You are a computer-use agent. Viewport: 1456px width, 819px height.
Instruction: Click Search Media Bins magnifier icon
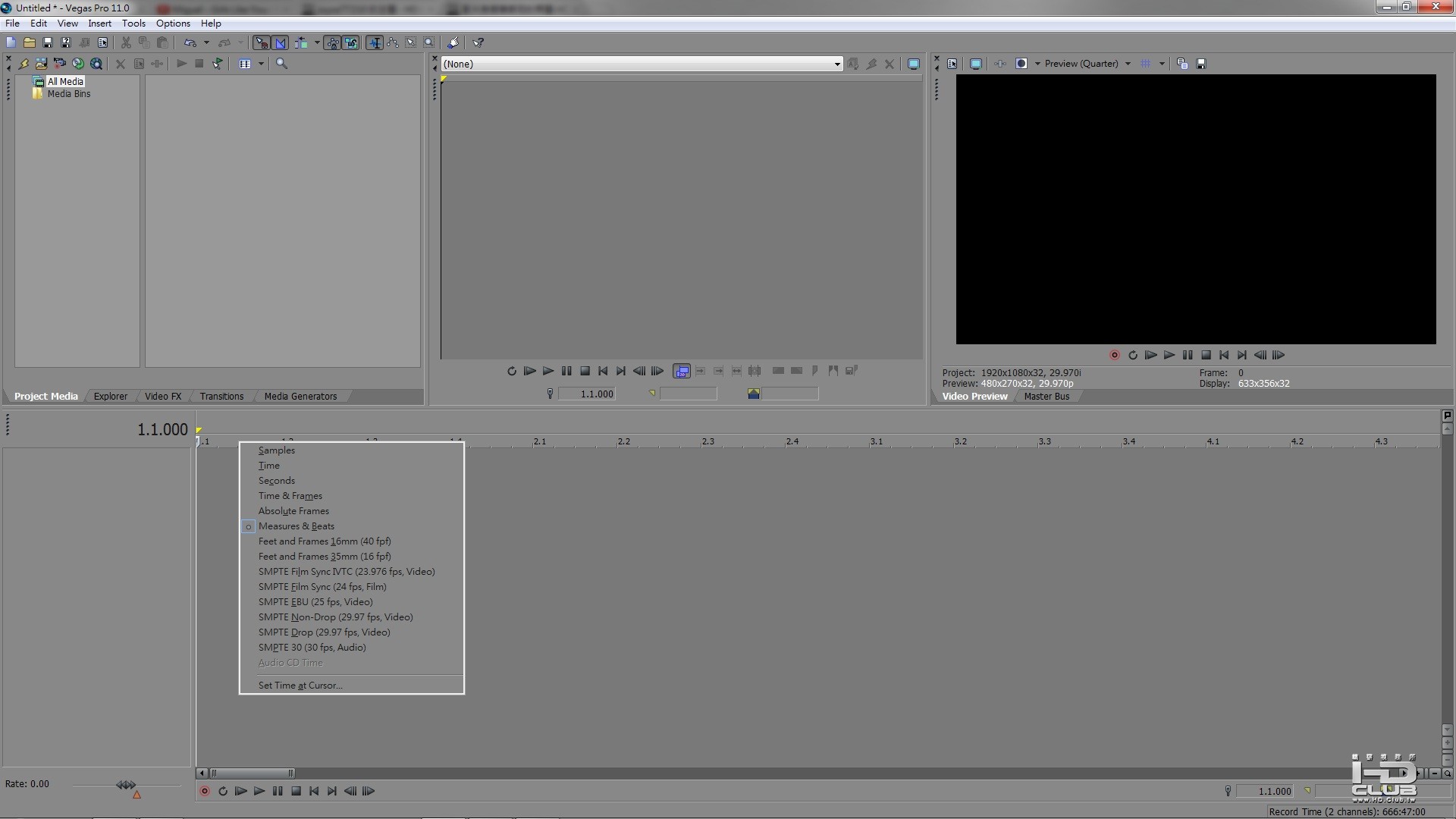click(281, 64)
